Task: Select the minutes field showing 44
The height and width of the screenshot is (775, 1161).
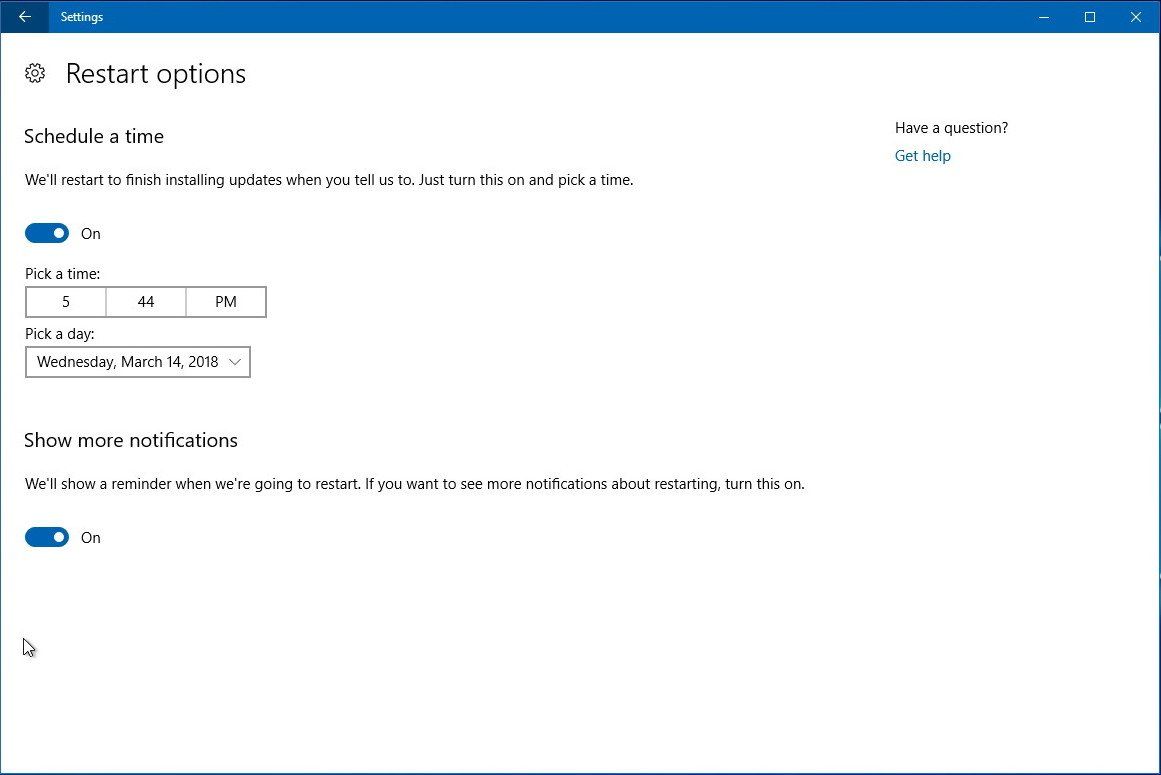Action: (x=145, y=301)
